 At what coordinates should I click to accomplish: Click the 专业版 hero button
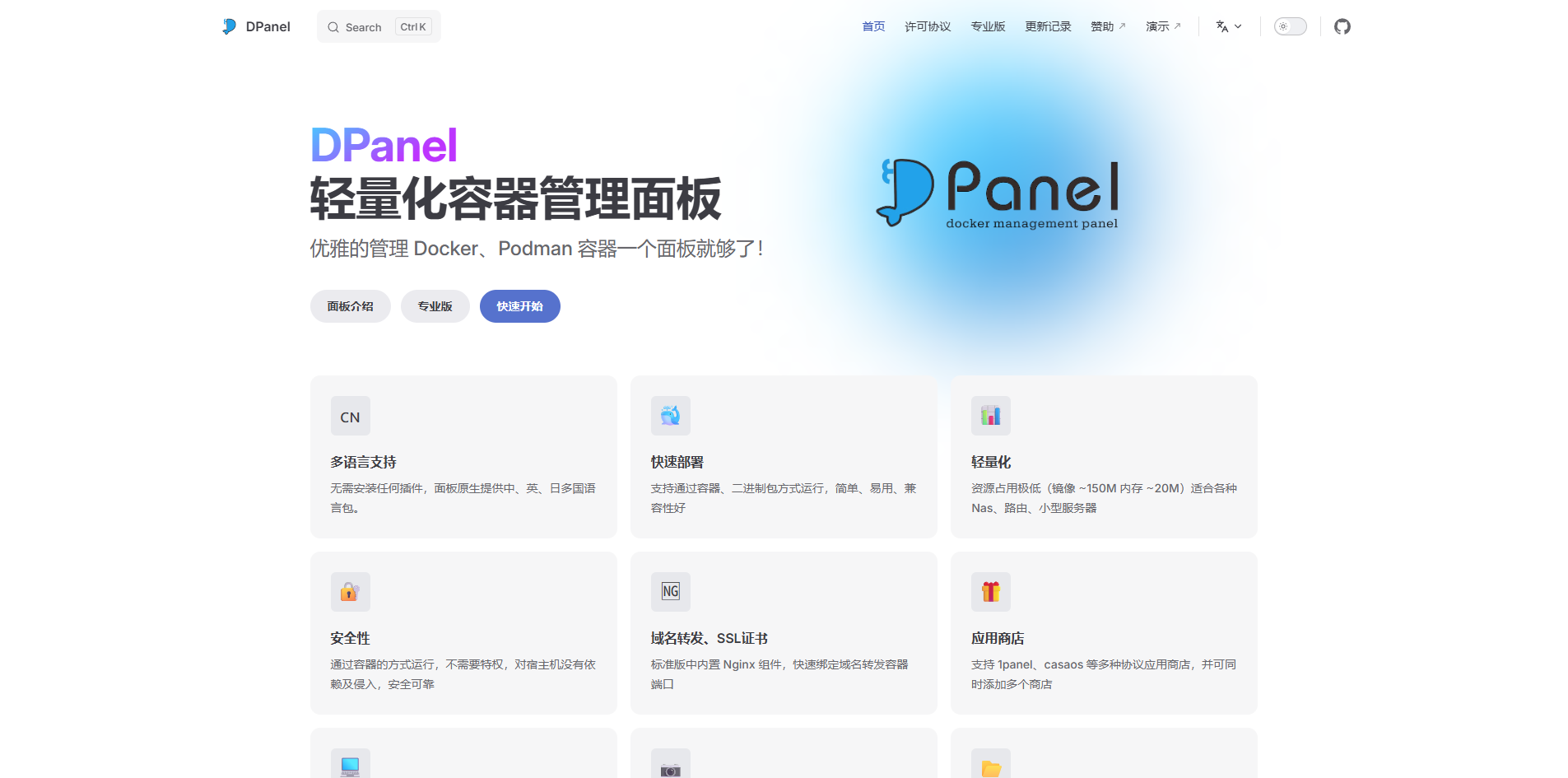(x=435, y=306)
